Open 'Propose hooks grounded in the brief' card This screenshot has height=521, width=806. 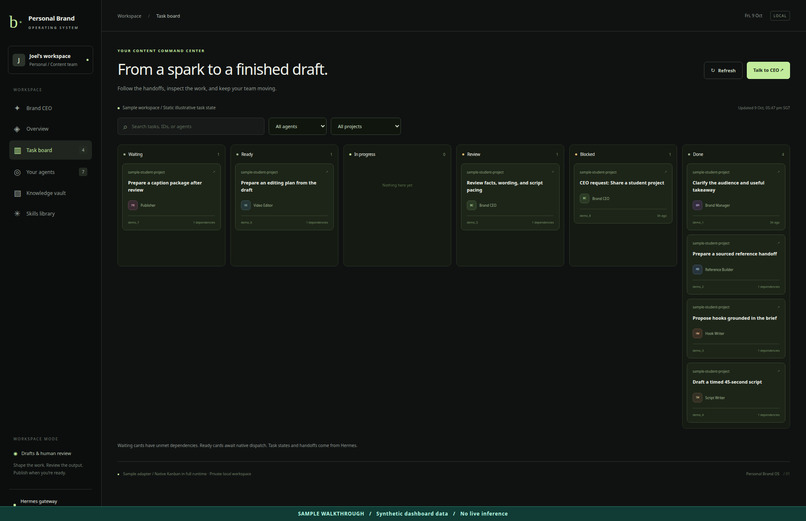pos(736,329)
